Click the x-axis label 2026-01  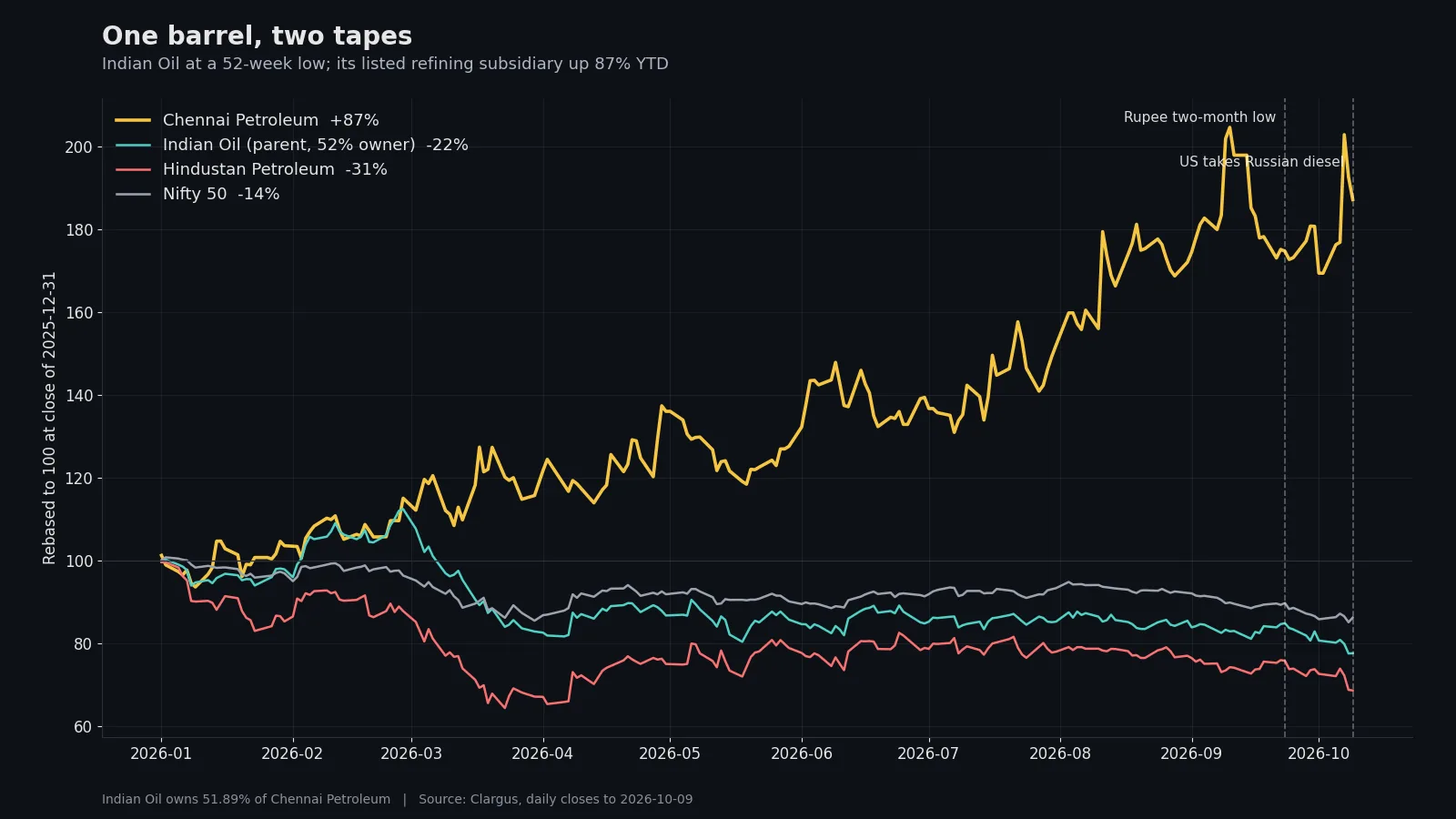tap(161, 753)
